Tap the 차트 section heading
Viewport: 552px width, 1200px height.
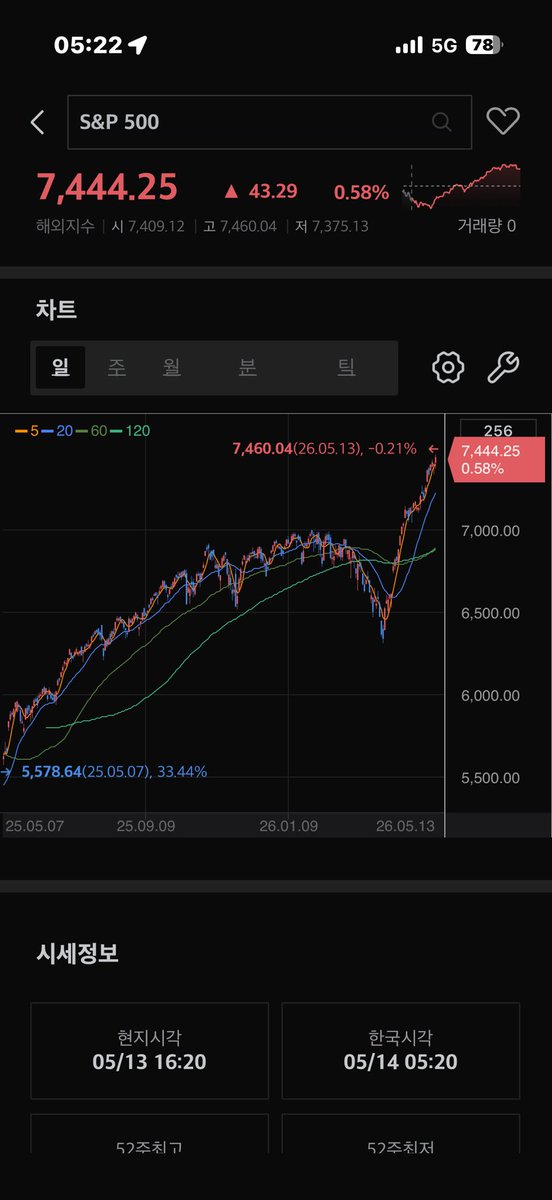click(57, 310)
